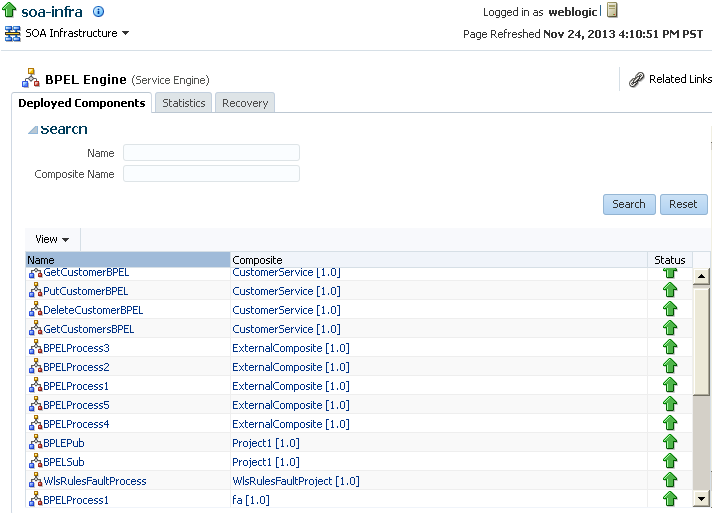This screenshot has height=513, width=712.
Task: Open the BPELProcess4 link
Action: pyautogui.click(x=76, y=424)
